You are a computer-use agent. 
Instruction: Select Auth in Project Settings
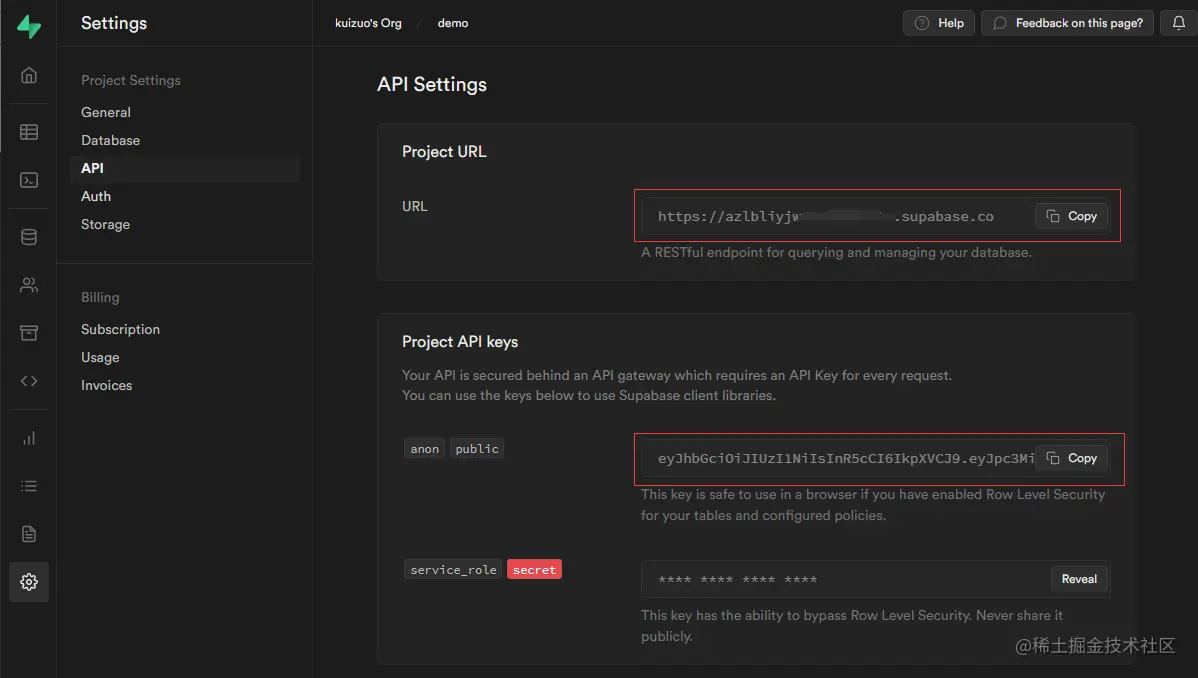96,196
